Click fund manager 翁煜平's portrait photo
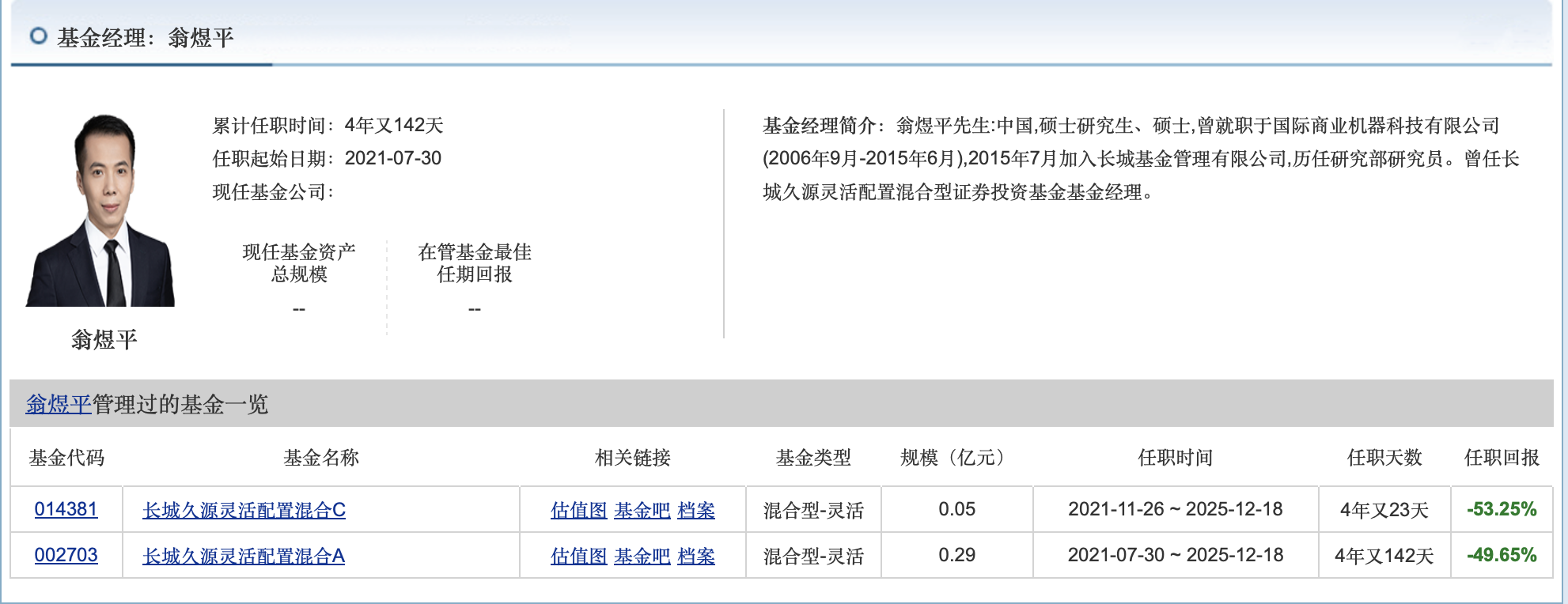This screenshot has height=604, width=1568. 101,210
